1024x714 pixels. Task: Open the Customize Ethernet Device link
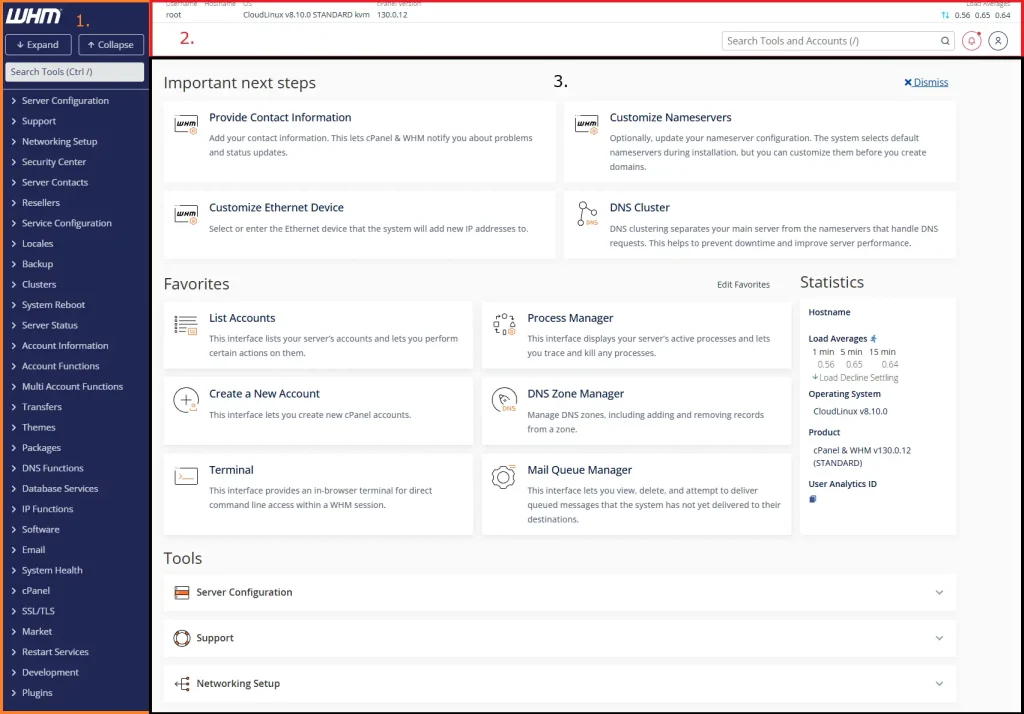click(276, 208)
